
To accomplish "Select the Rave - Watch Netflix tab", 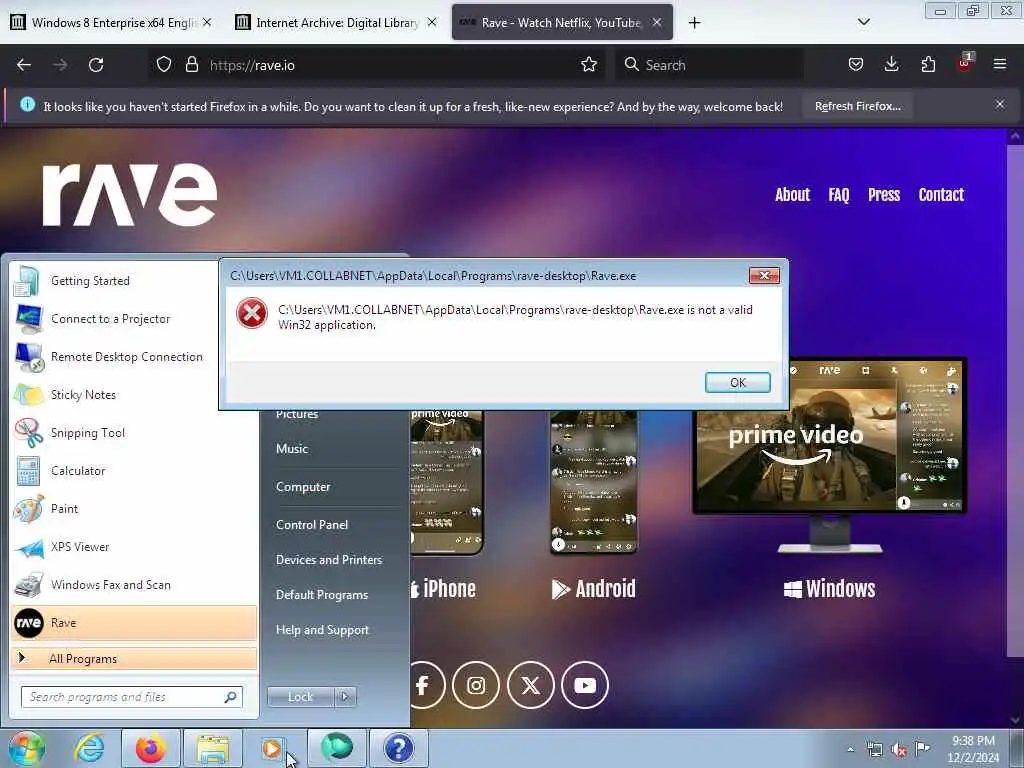I will coord(562,22).
